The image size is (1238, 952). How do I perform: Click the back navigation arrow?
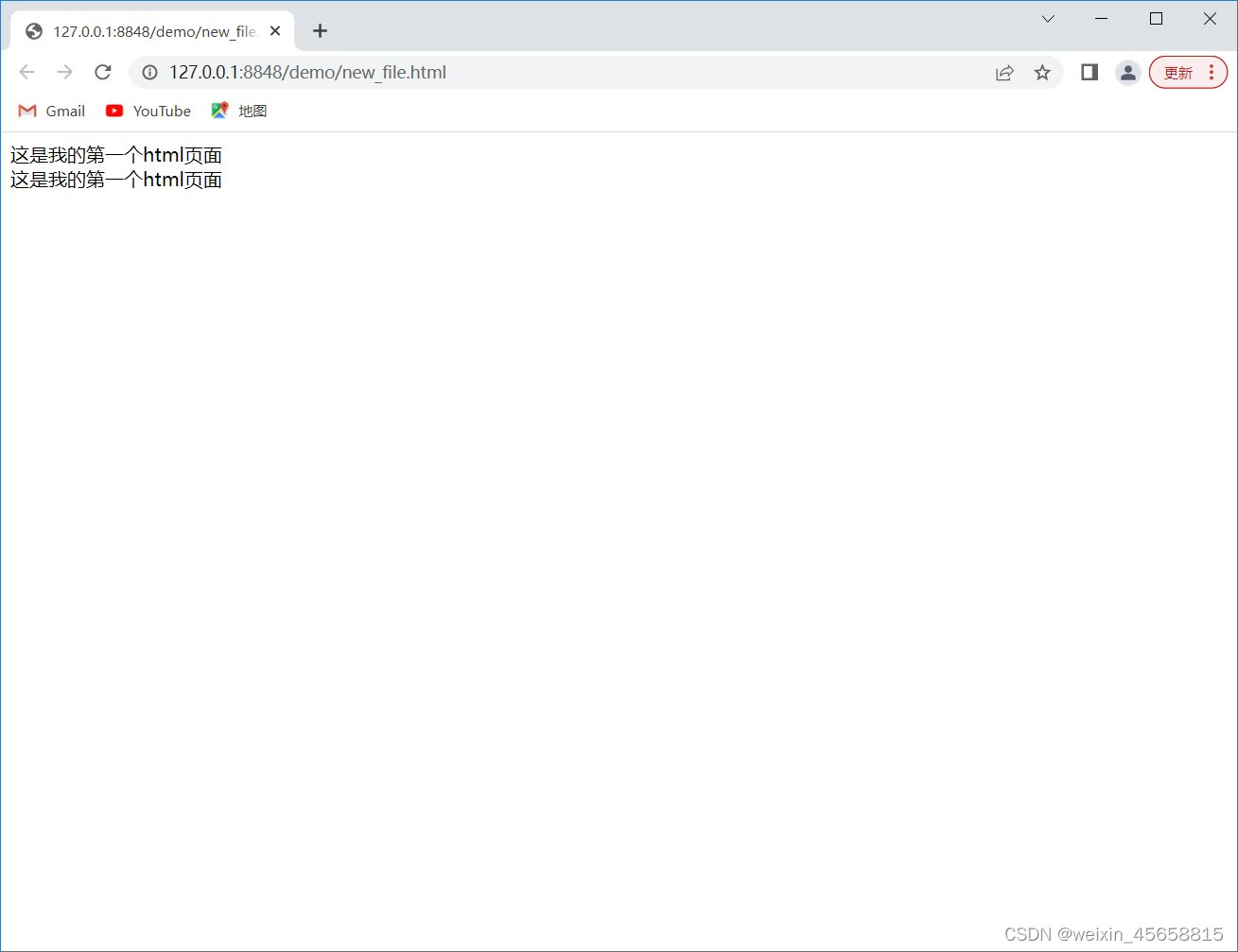click(x=26, y=73)
